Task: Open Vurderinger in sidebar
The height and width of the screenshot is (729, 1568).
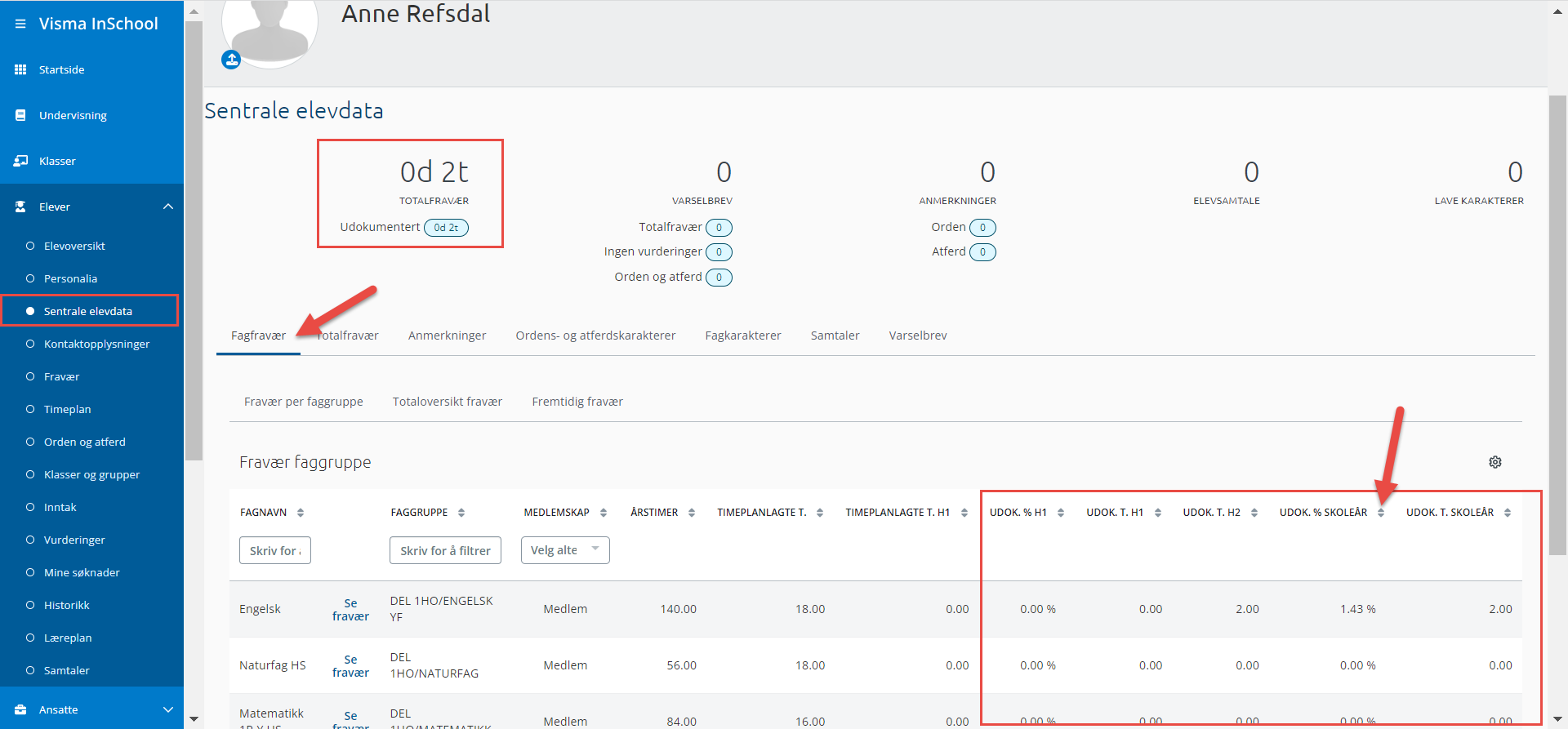Action: pos(74,540)
